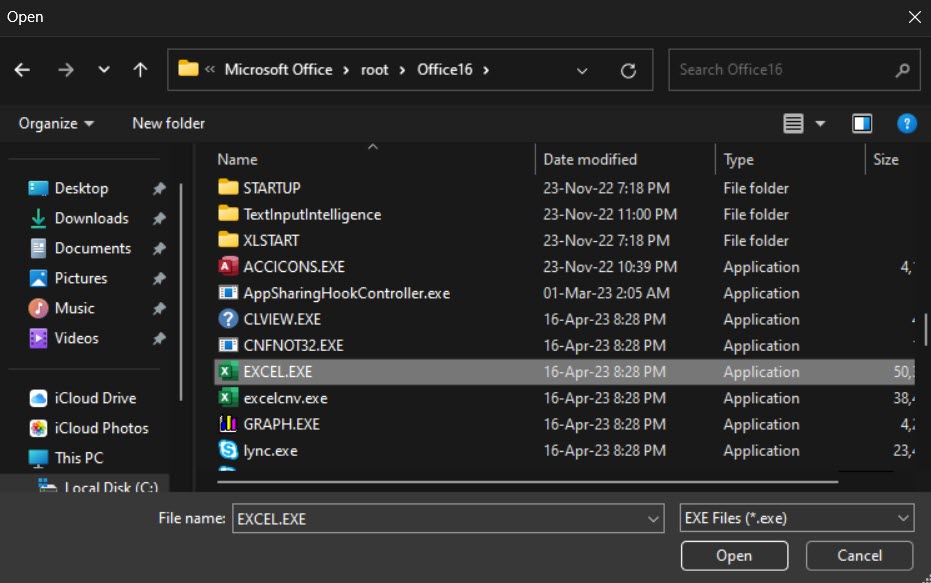Click inside the File name field
The image size is (931, 583).
(440, 518)
